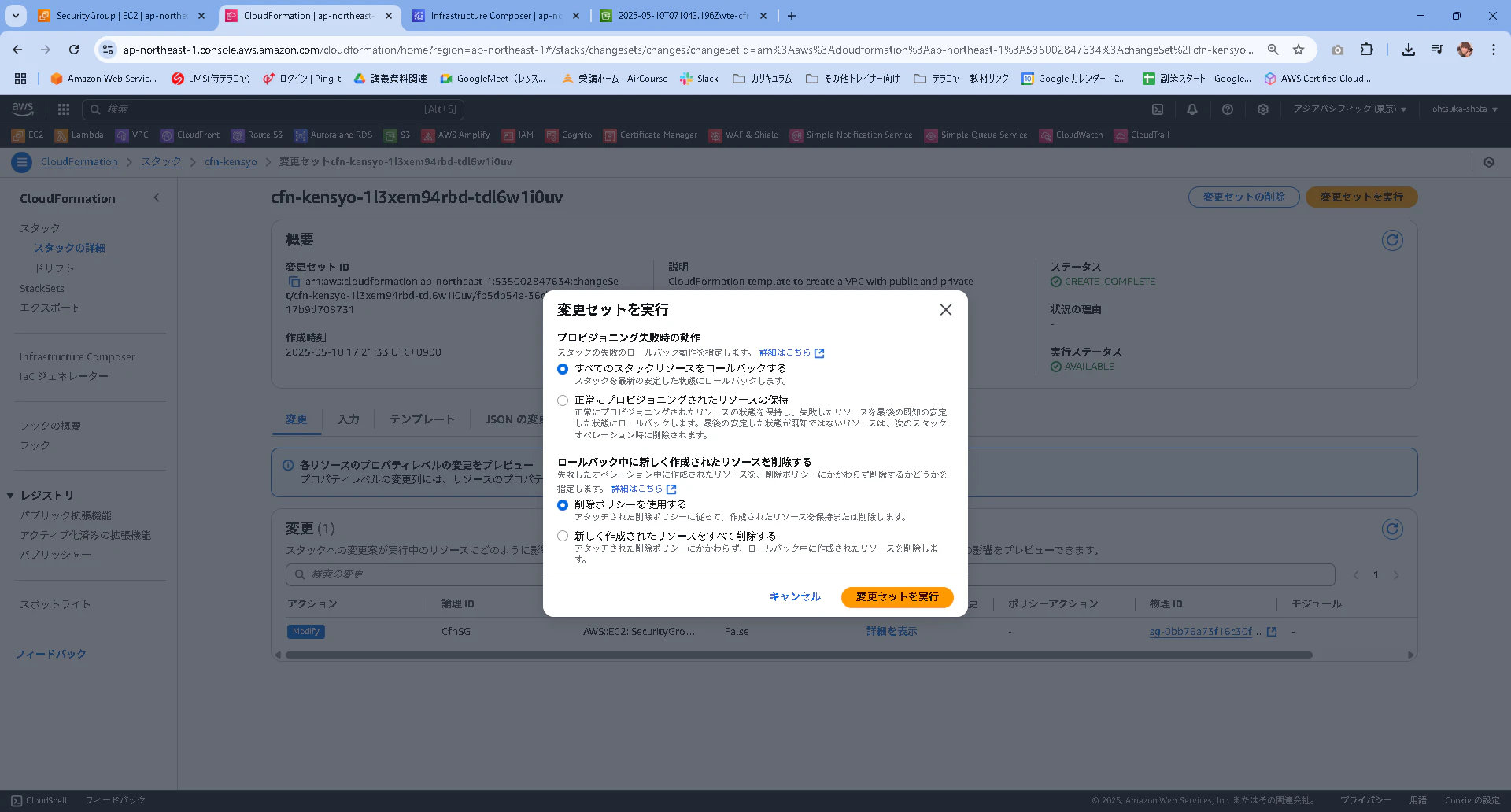The width and height of the screenshot is (1511, 812).
Task: Open StackSets in the sidebar
Action: click(x=42, y=288)
